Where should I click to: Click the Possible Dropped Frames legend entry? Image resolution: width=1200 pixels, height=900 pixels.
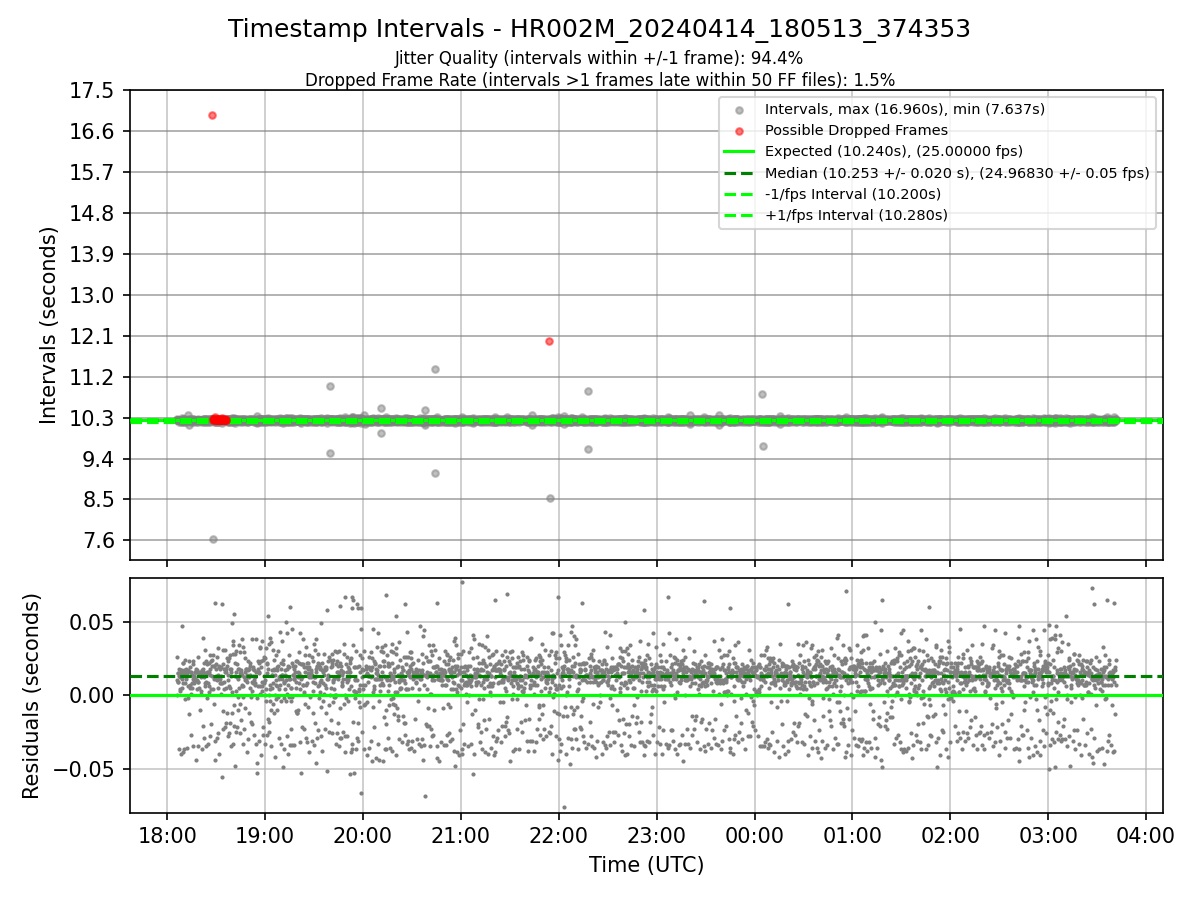[x=856, y=130]
